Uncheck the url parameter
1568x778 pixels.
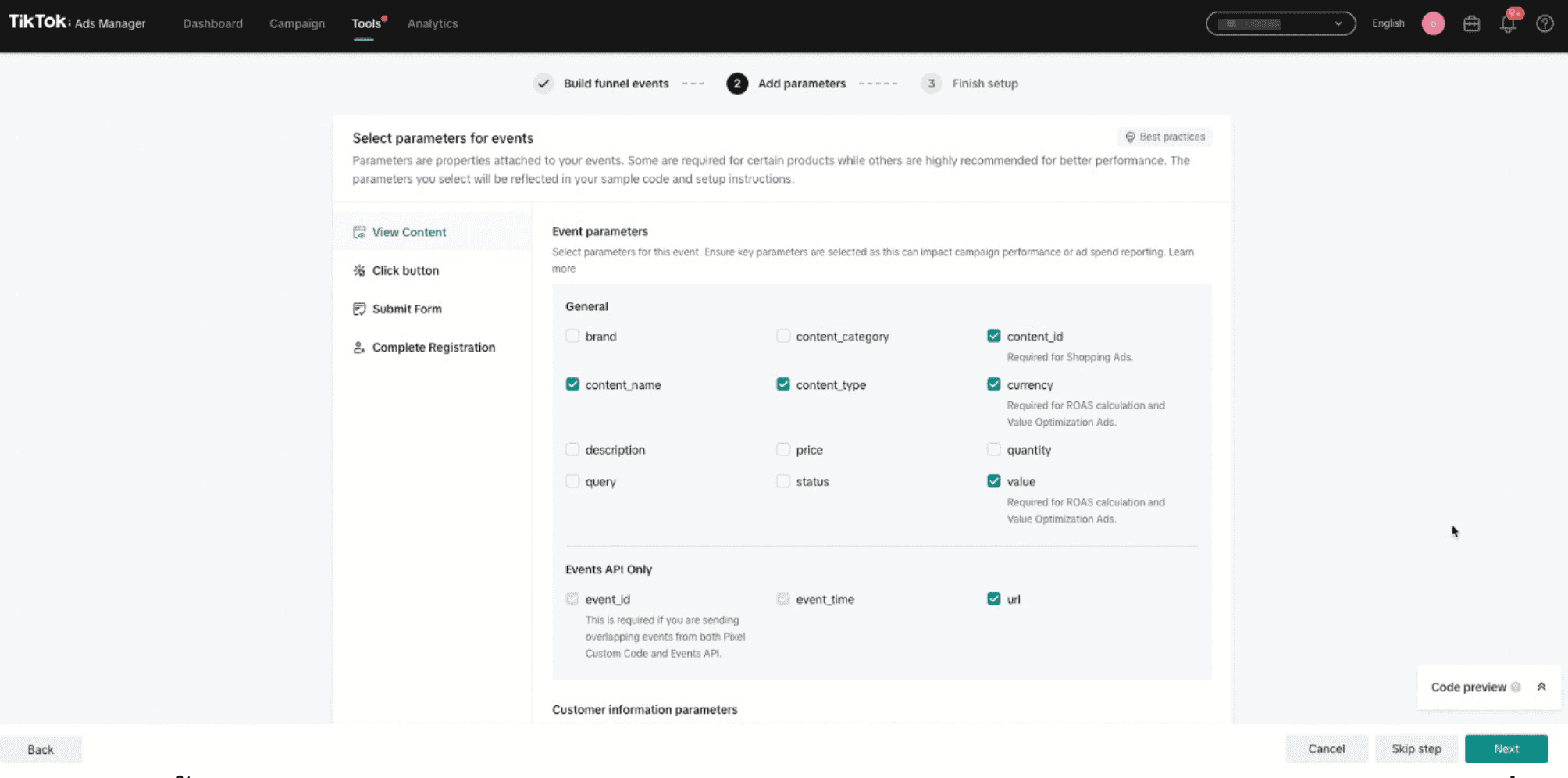tap(994, 599)
